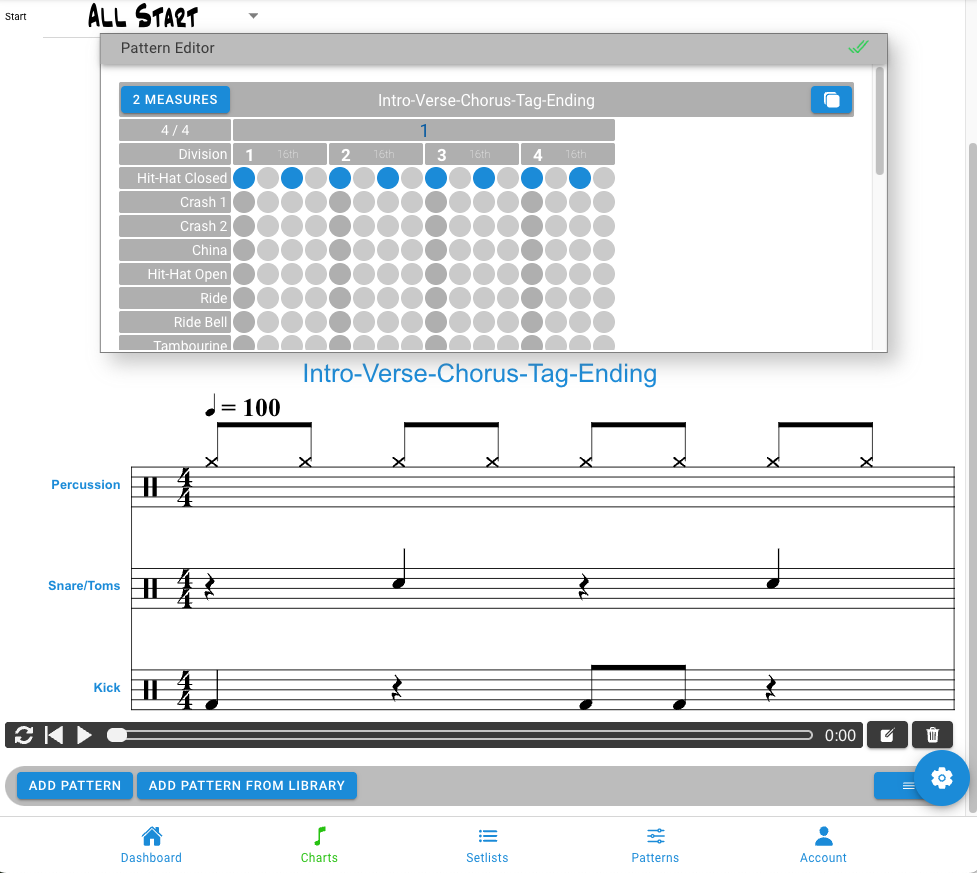This screenshot has width=977, height=873.
Task: Confirm edits with the green checkmark
Action: tap(858, 47)
